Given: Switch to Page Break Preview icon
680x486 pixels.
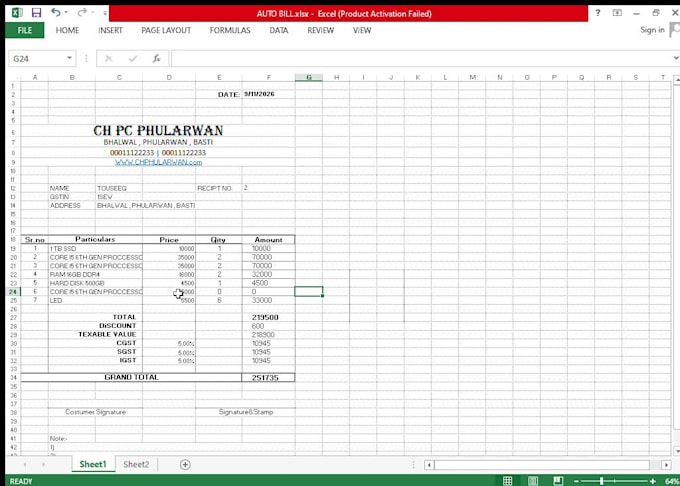Looking at the screenshot, I should click(558, 481).
